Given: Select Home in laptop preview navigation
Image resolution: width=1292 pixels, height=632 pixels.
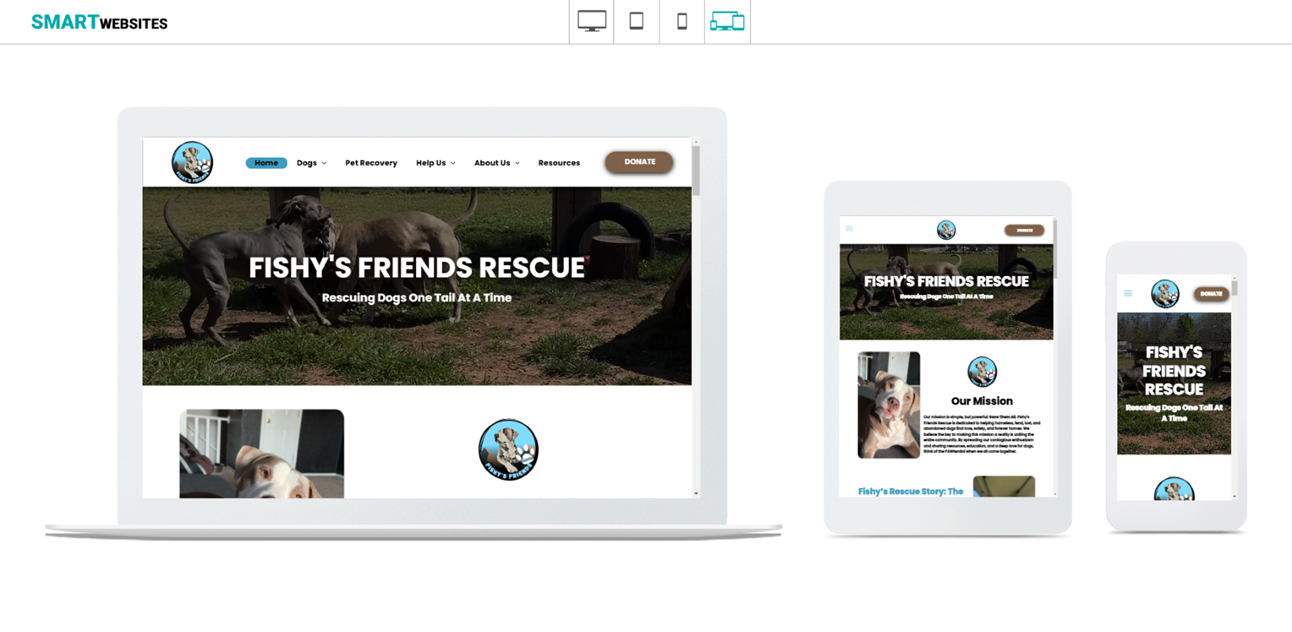Looking at the screenshot, I should (x=266, y=163).
